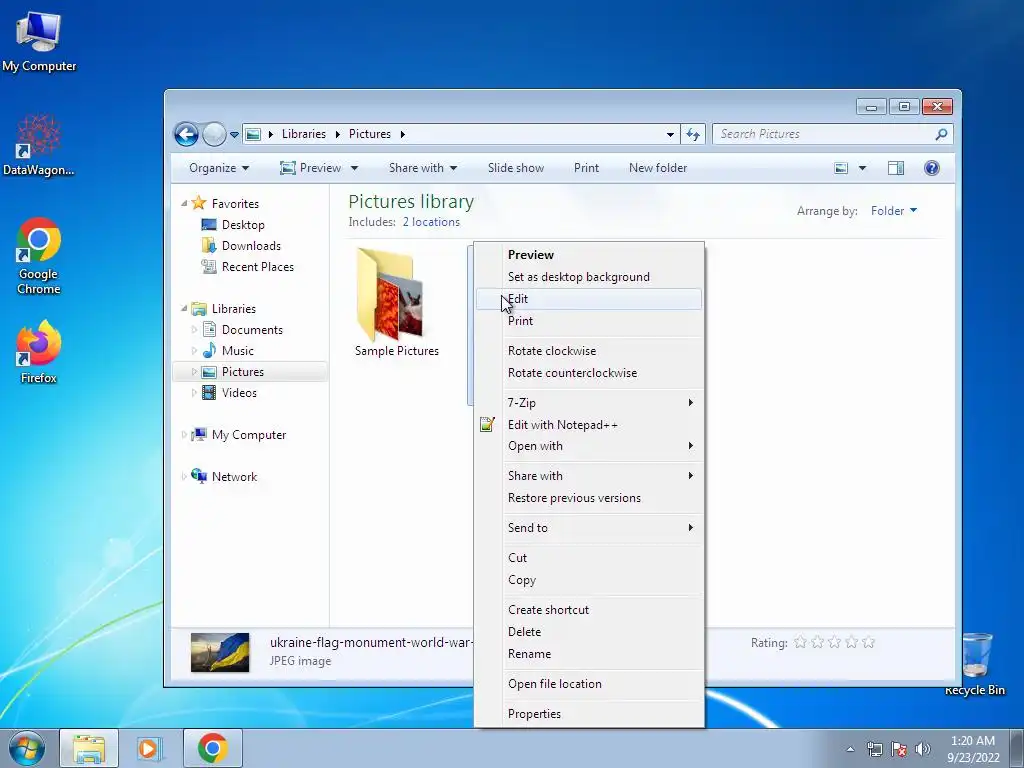
Task: Click the volume speaker tray icon
Action: (x=923, y=749)
